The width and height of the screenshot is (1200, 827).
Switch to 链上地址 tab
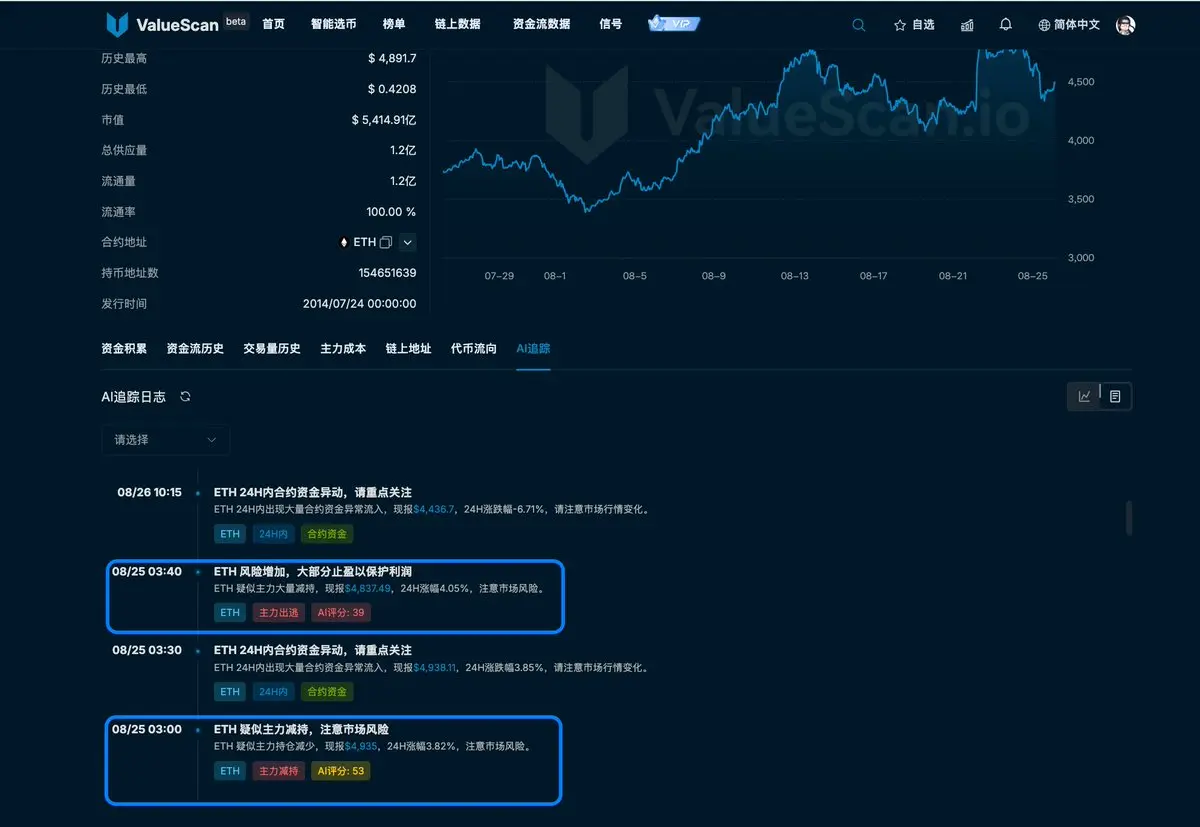click(x=408, y=349)
